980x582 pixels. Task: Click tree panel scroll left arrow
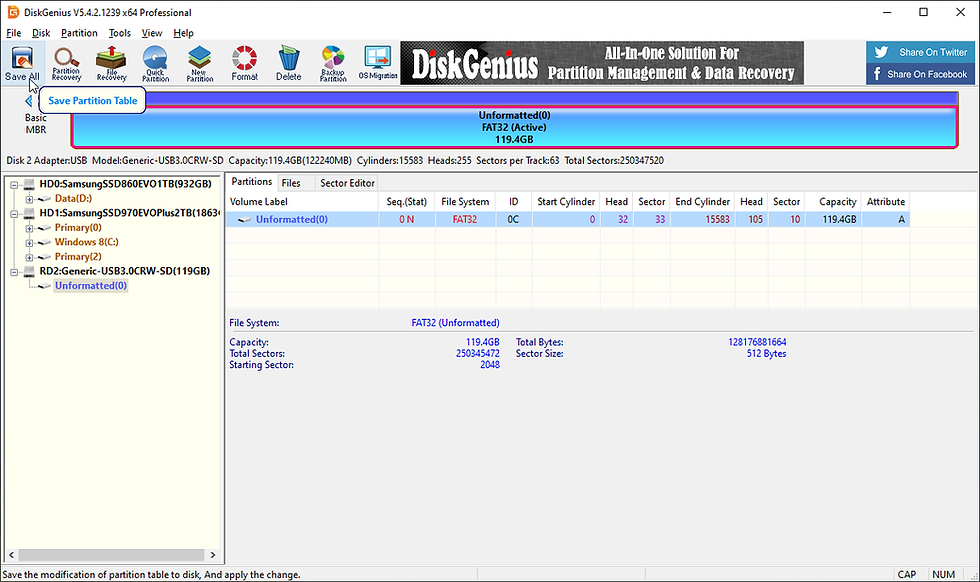(11, 555)
